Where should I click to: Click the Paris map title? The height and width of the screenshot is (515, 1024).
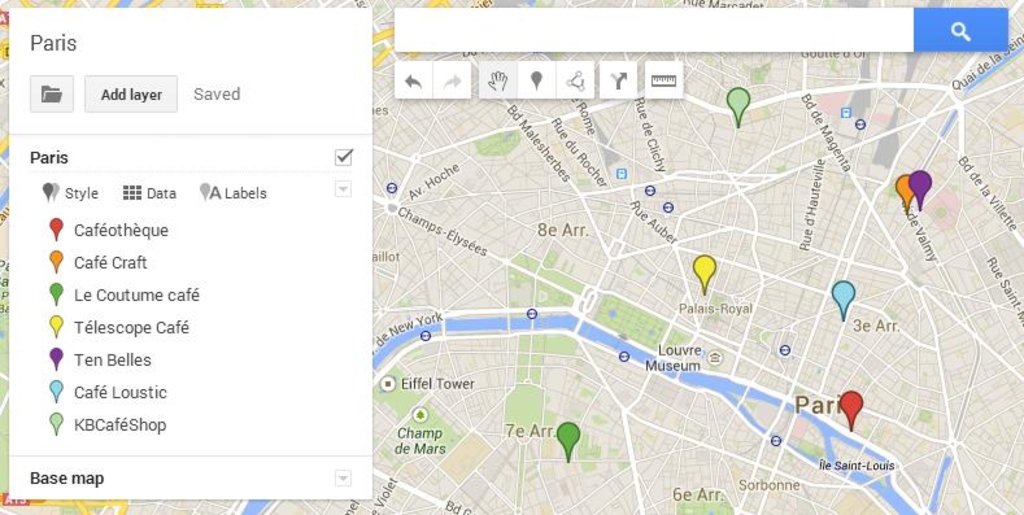(54, 43)
